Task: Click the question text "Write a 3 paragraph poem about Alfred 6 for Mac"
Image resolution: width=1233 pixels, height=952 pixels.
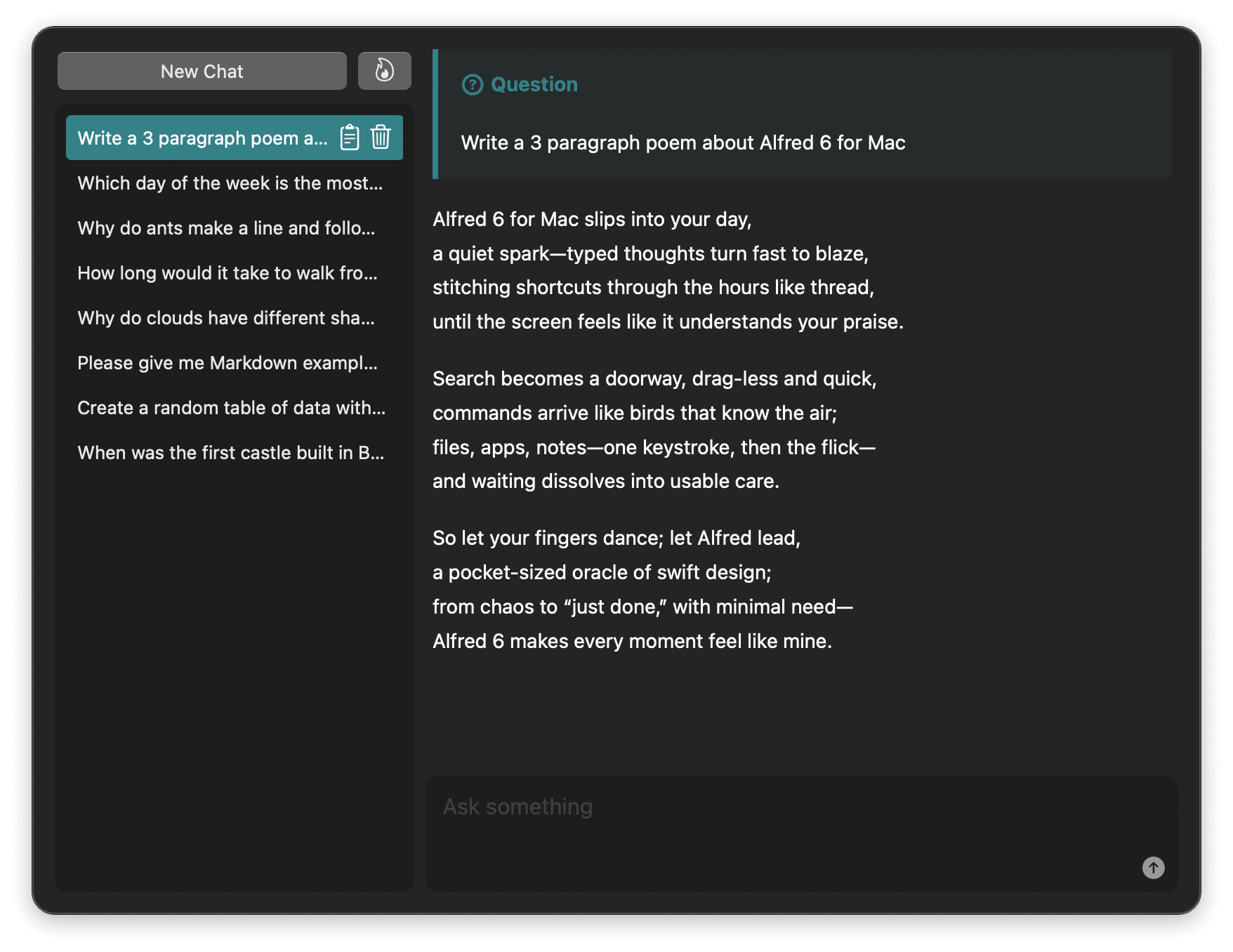Action: point(683,143)
